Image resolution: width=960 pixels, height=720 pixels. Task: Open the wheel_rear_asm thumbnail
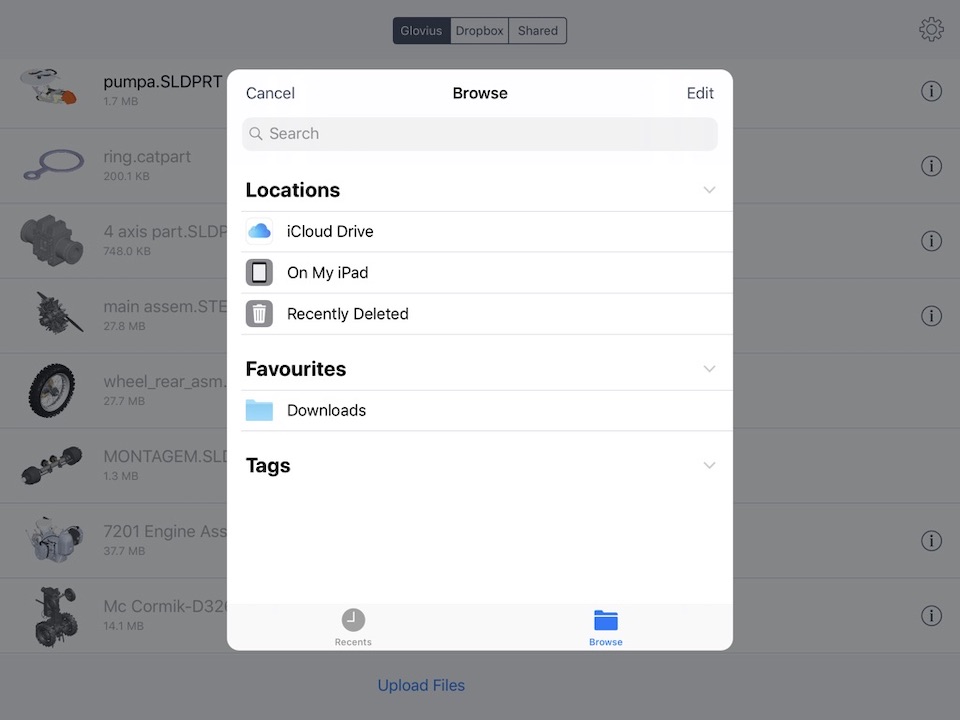pyautogui.click(x=52, y=391)
